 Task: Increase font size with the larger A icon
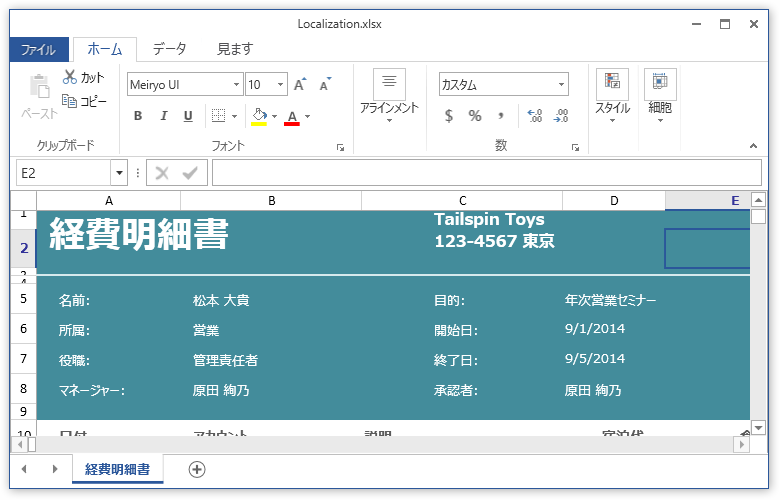point(300,85)
